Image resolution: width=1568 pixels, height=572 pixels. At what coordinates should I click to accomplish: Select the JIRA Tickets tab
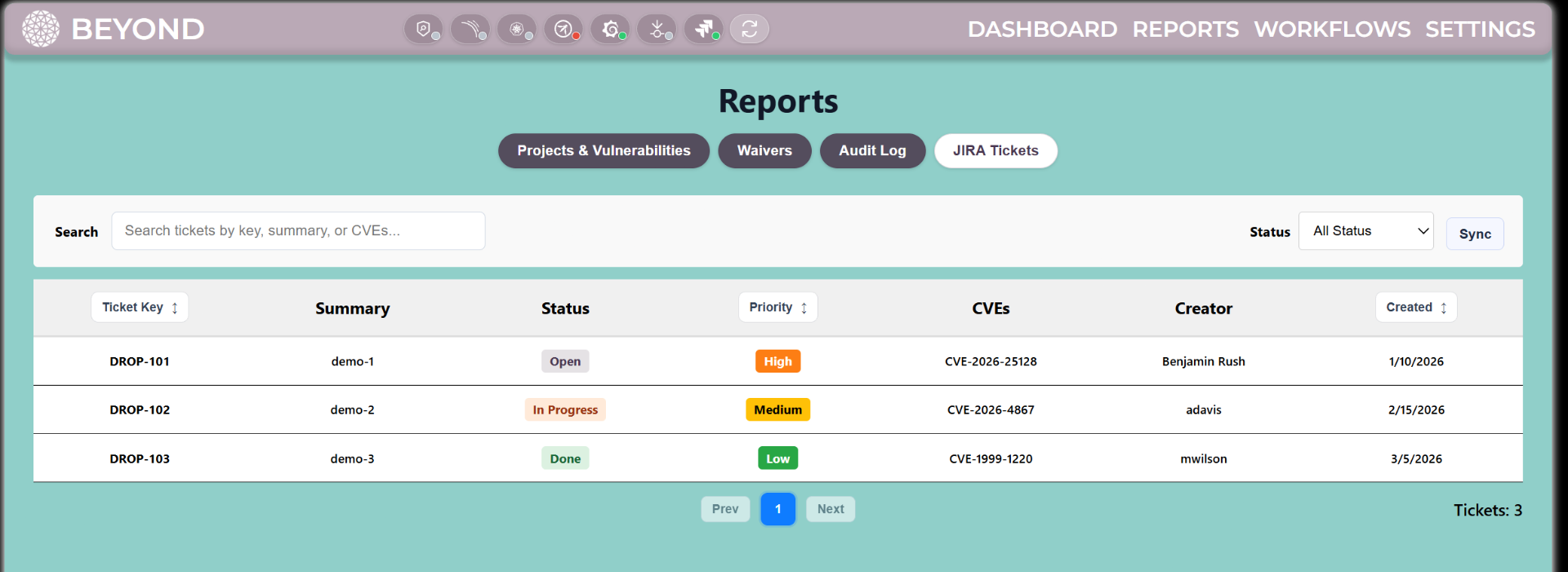click(x=996, y=151)
